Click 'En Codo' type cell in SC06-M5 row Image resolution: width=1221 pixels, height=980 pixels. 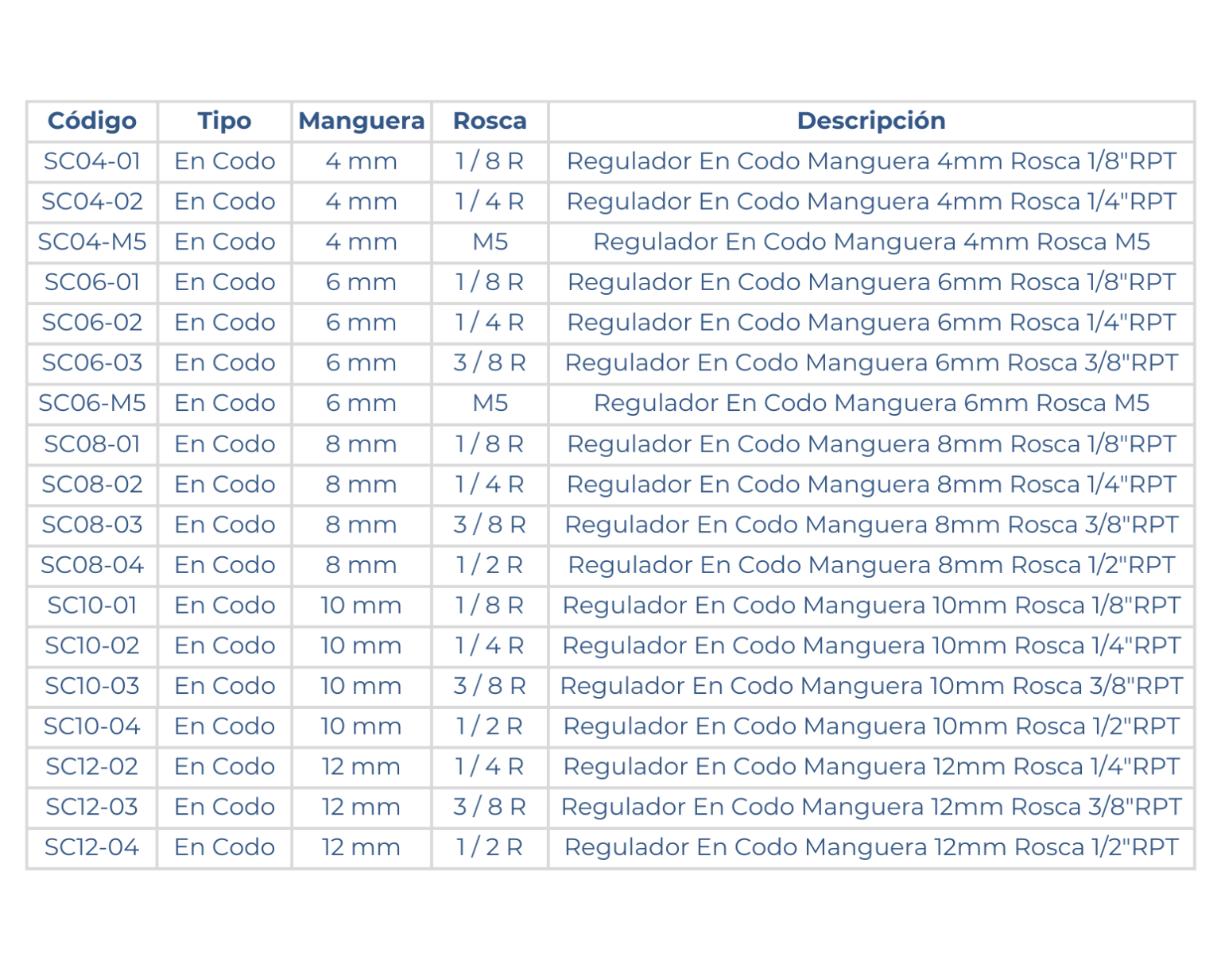225,403
